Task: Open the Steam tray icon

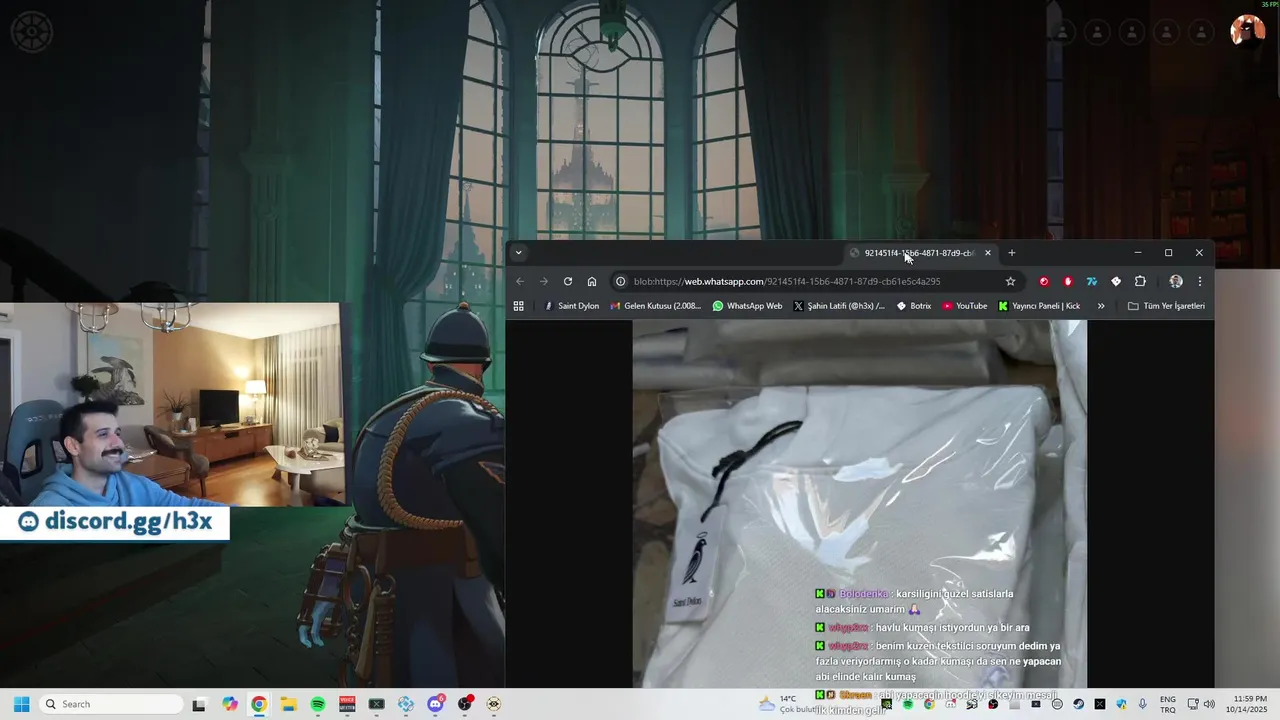Action: coord(1078,704)
